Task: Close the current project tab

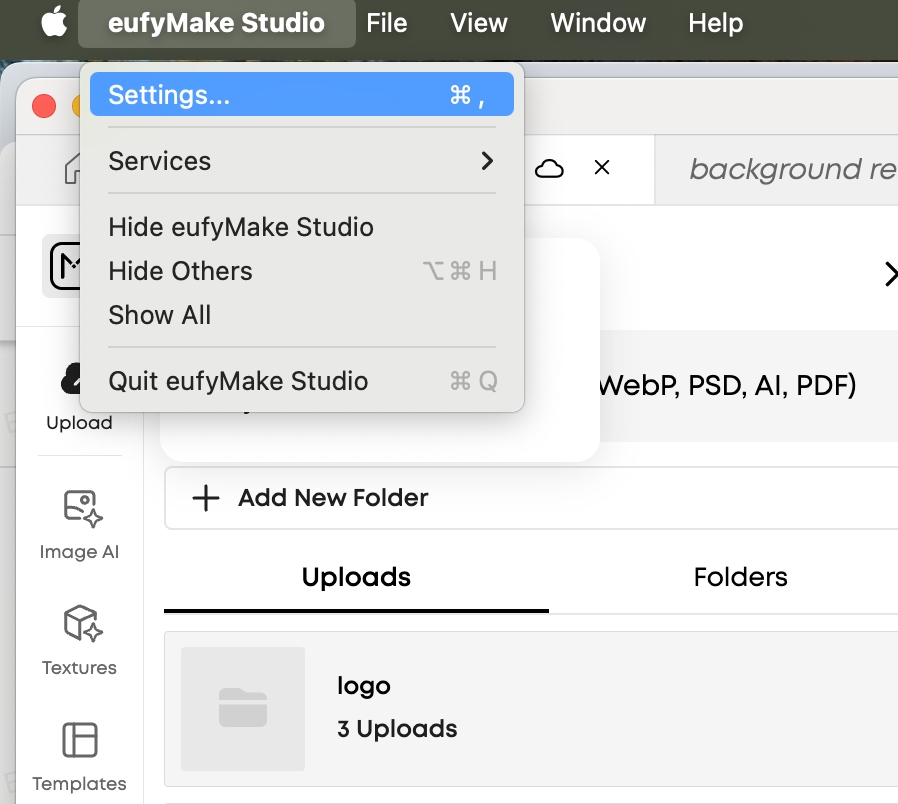Action: pos(602,168)
